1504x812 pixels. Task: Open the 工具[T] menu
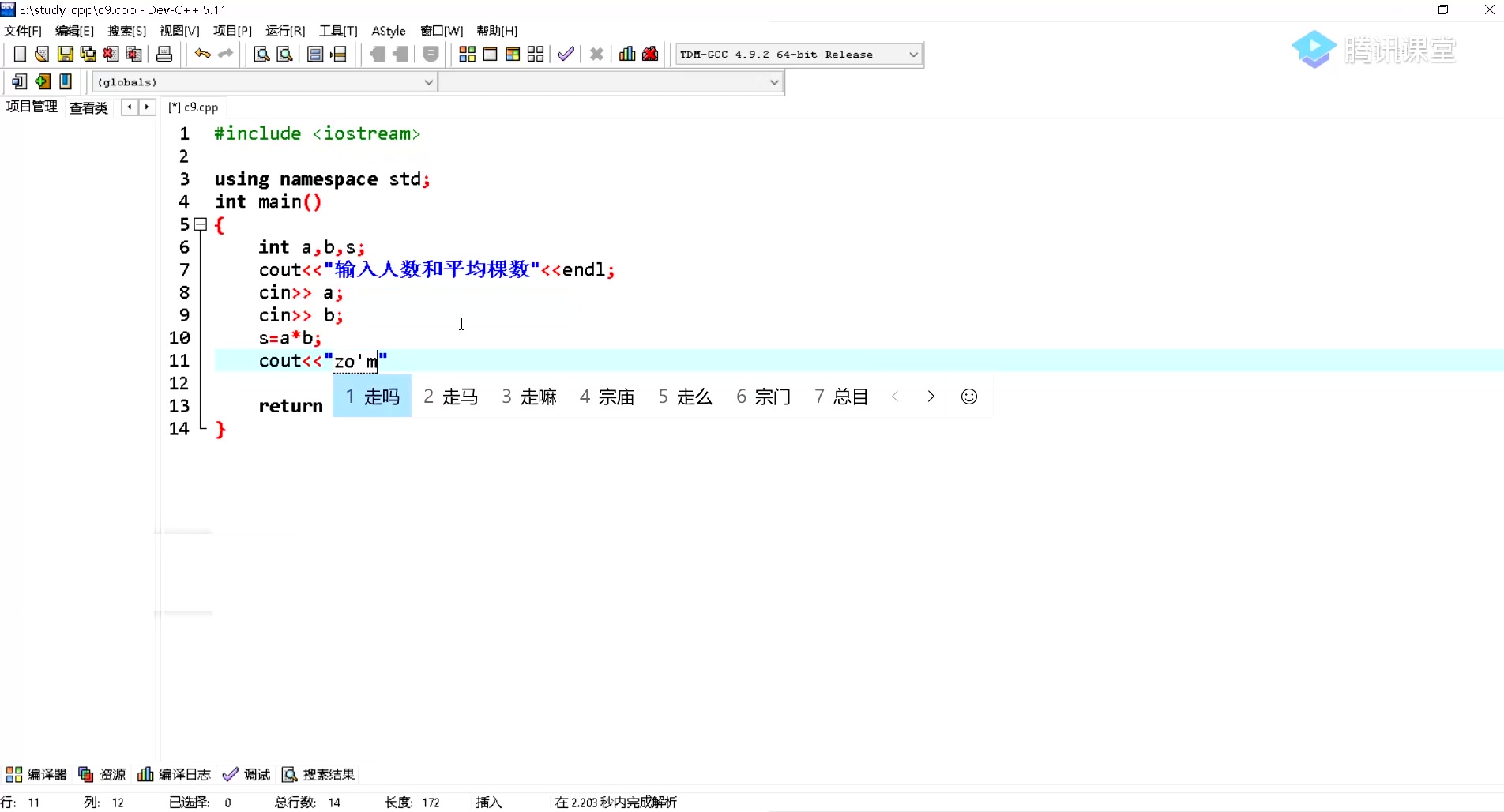click(337, 31)
